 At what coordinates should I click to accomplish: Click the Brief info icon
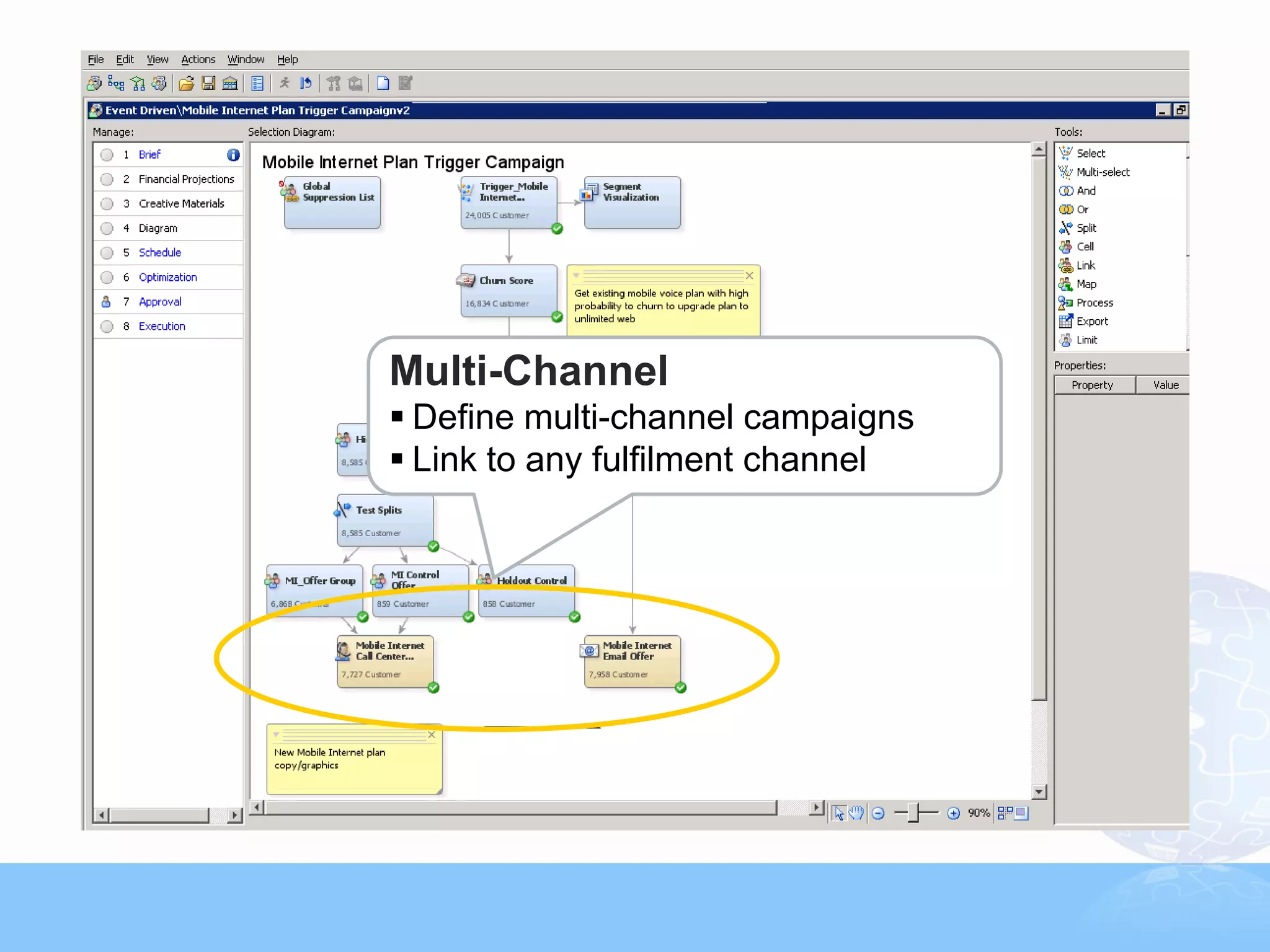pos(233,155)
